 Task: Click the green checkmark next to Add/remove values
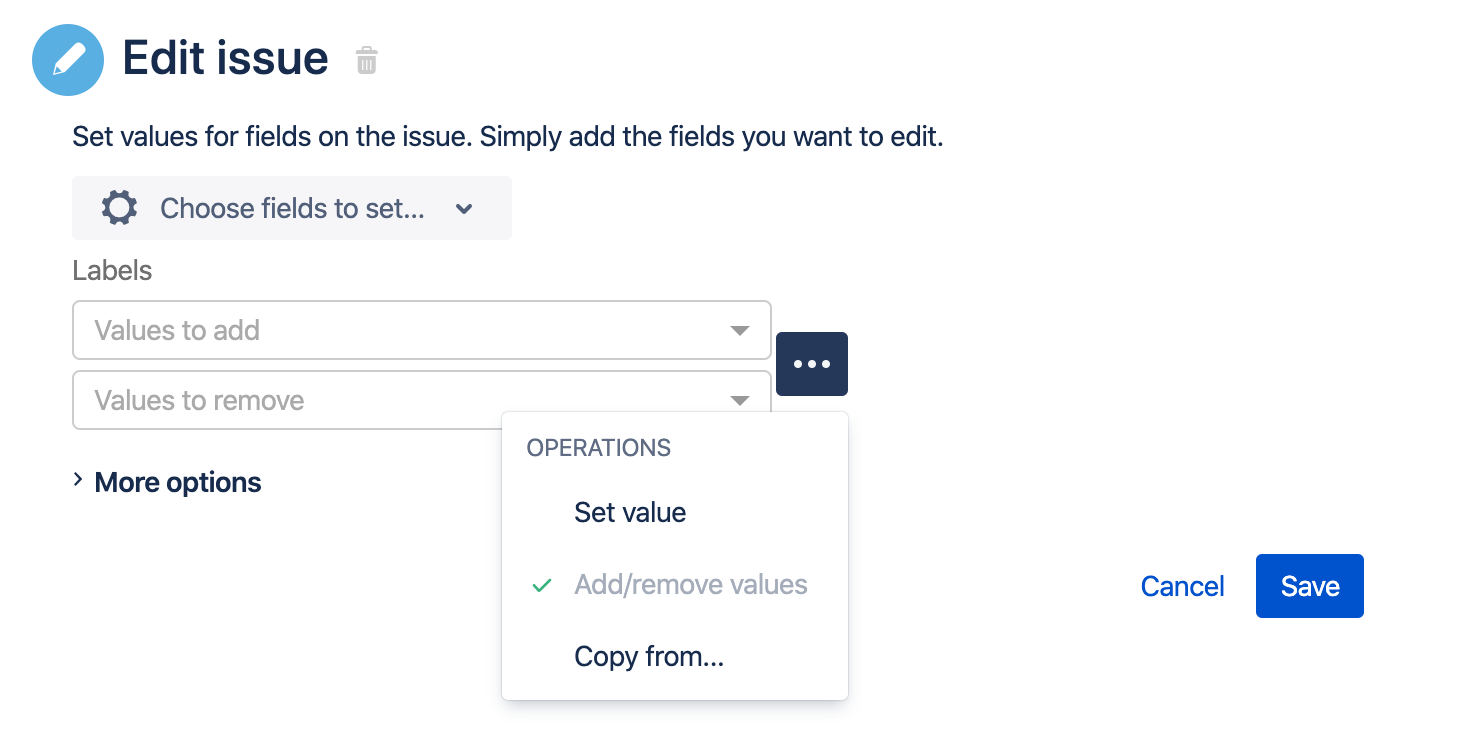coord(542,585)
